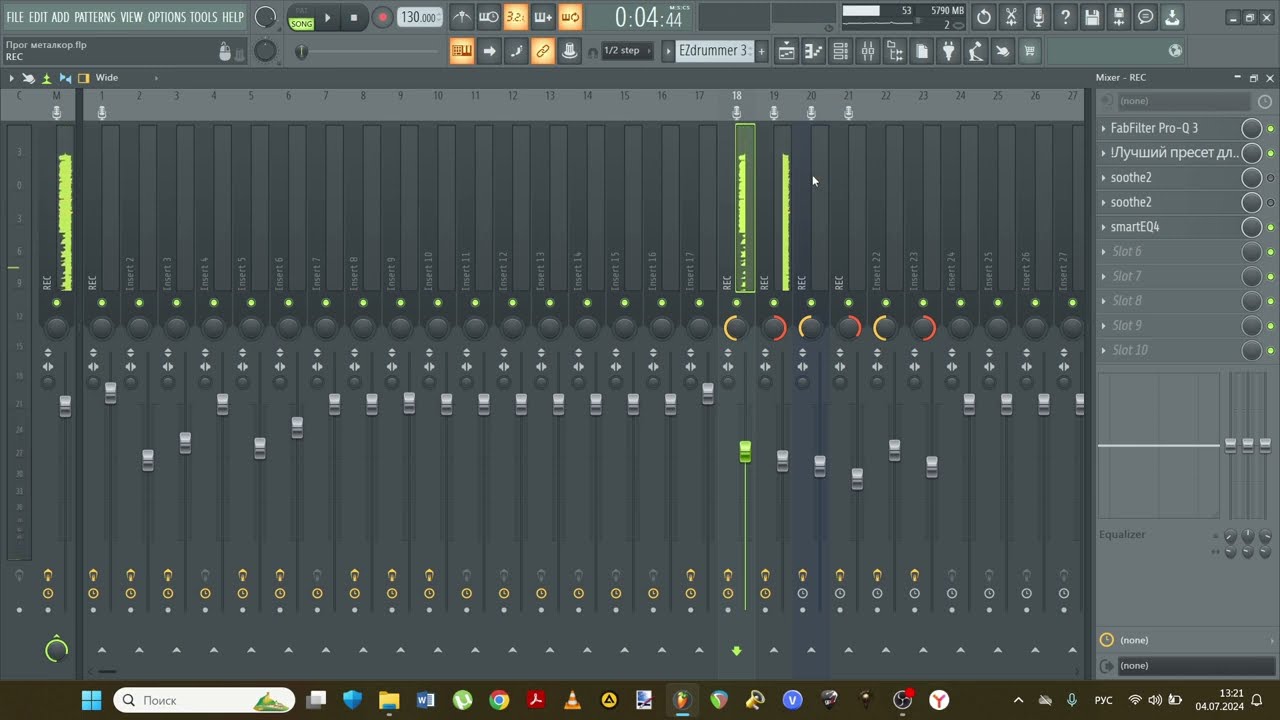Switch the PAT/SONG mode button
The image size is (1280, 720).
(x=301, y=18)
